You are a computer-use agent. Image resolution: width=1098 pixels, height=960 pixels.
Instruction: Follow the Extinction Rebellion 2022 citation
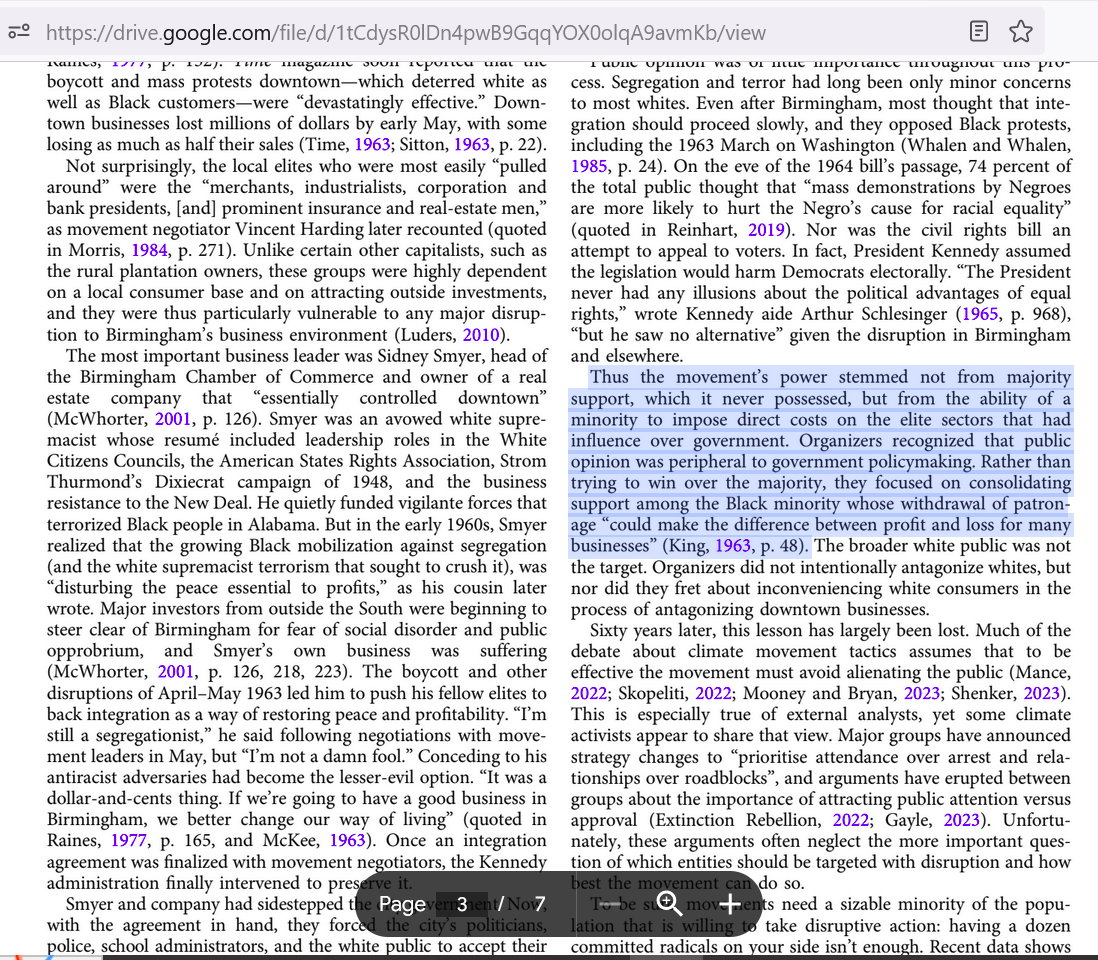pos(851,820)
